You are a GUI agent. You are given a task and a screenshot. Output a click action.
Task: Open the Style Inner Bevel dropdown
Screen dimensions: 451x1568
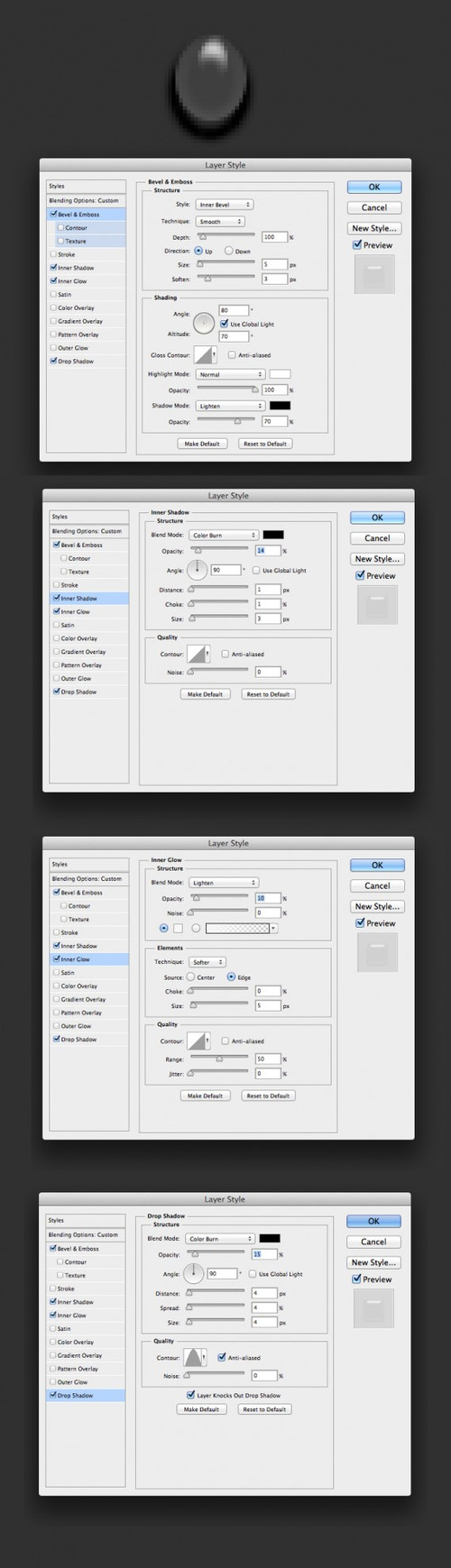click(x=225, y=205)
